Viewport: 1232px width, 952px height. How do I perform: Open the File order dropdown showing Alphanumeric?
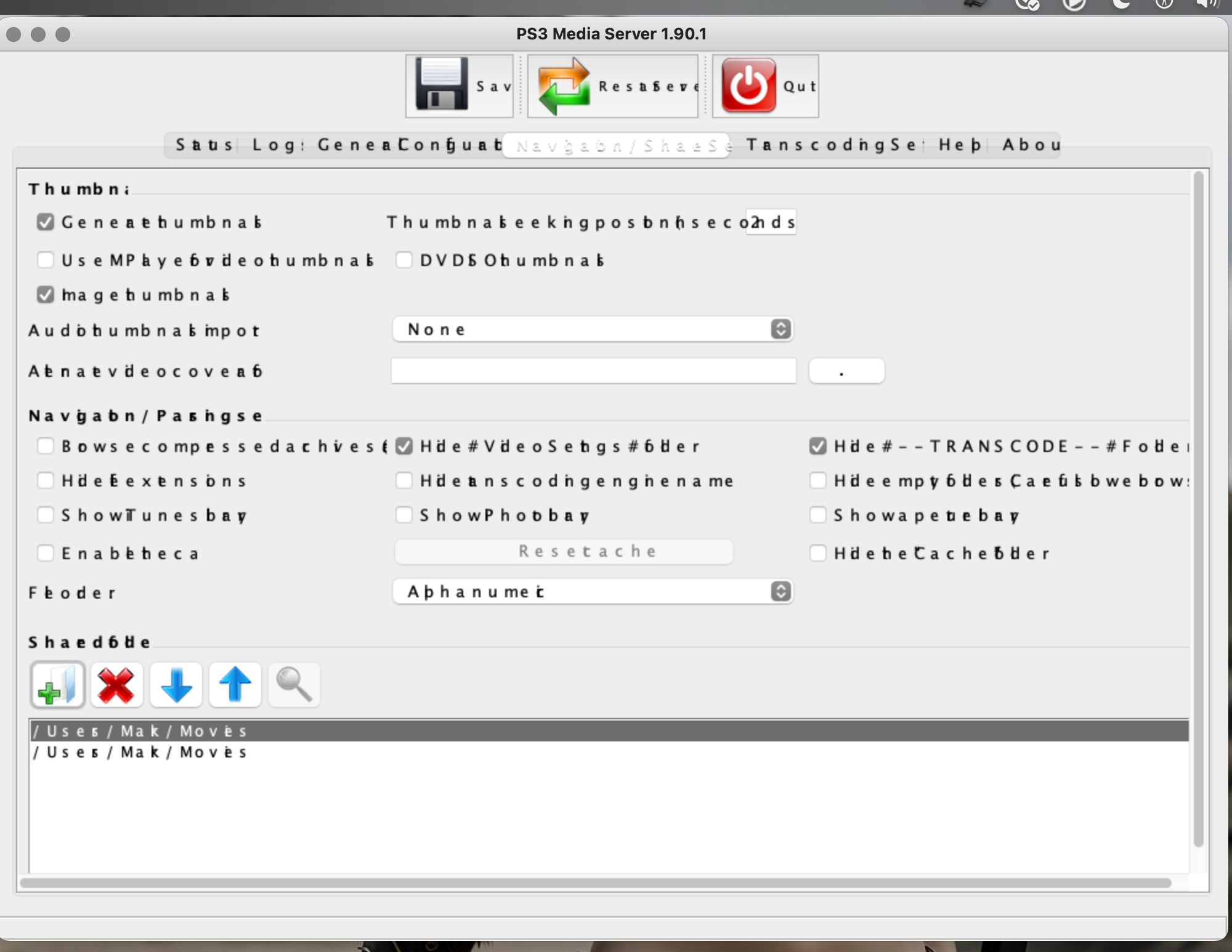pyautogui.click(x=593, y=592)
